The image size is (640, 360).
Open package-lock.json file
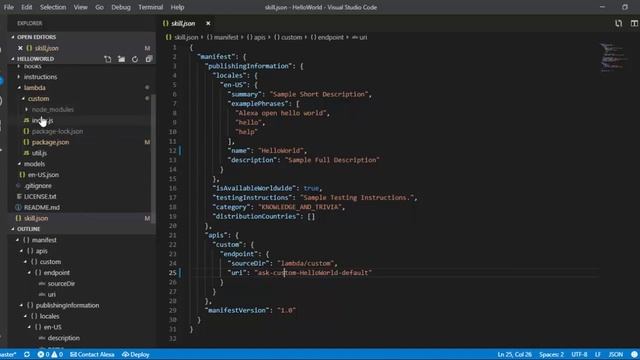(57, 131)
